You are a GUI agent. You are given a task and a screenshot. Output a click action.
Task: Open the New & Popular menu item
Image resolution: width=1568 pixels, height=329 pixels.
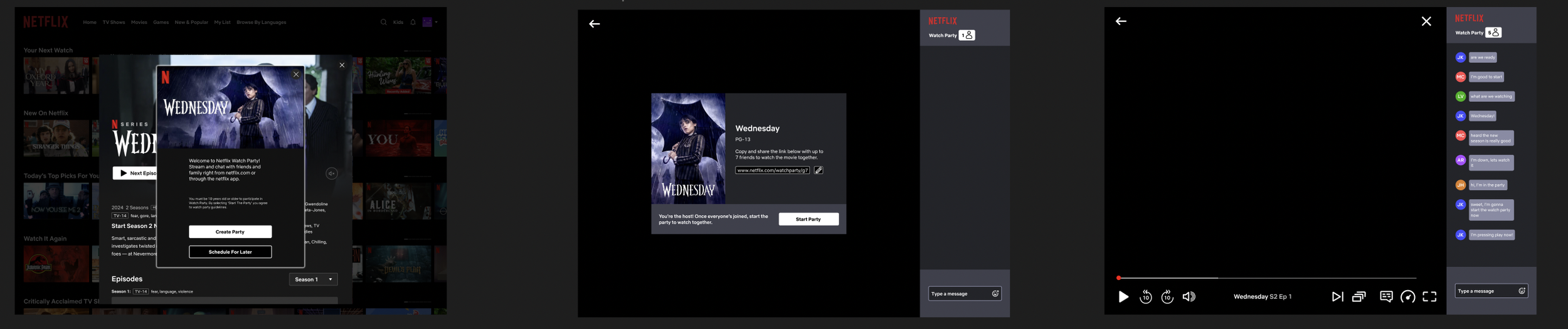(x=191, y=22)
